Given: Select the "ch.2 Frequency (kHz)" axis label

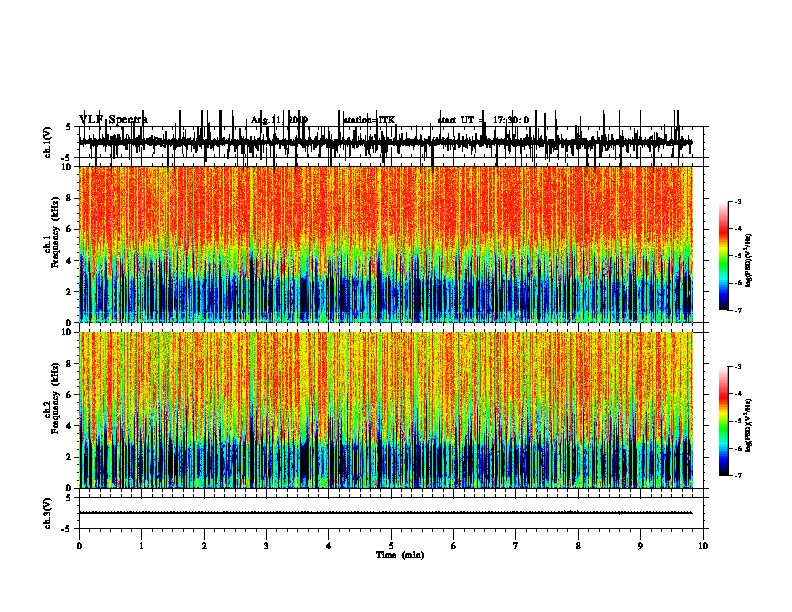Looking at the screenshot, I should [x=52, y=398].
